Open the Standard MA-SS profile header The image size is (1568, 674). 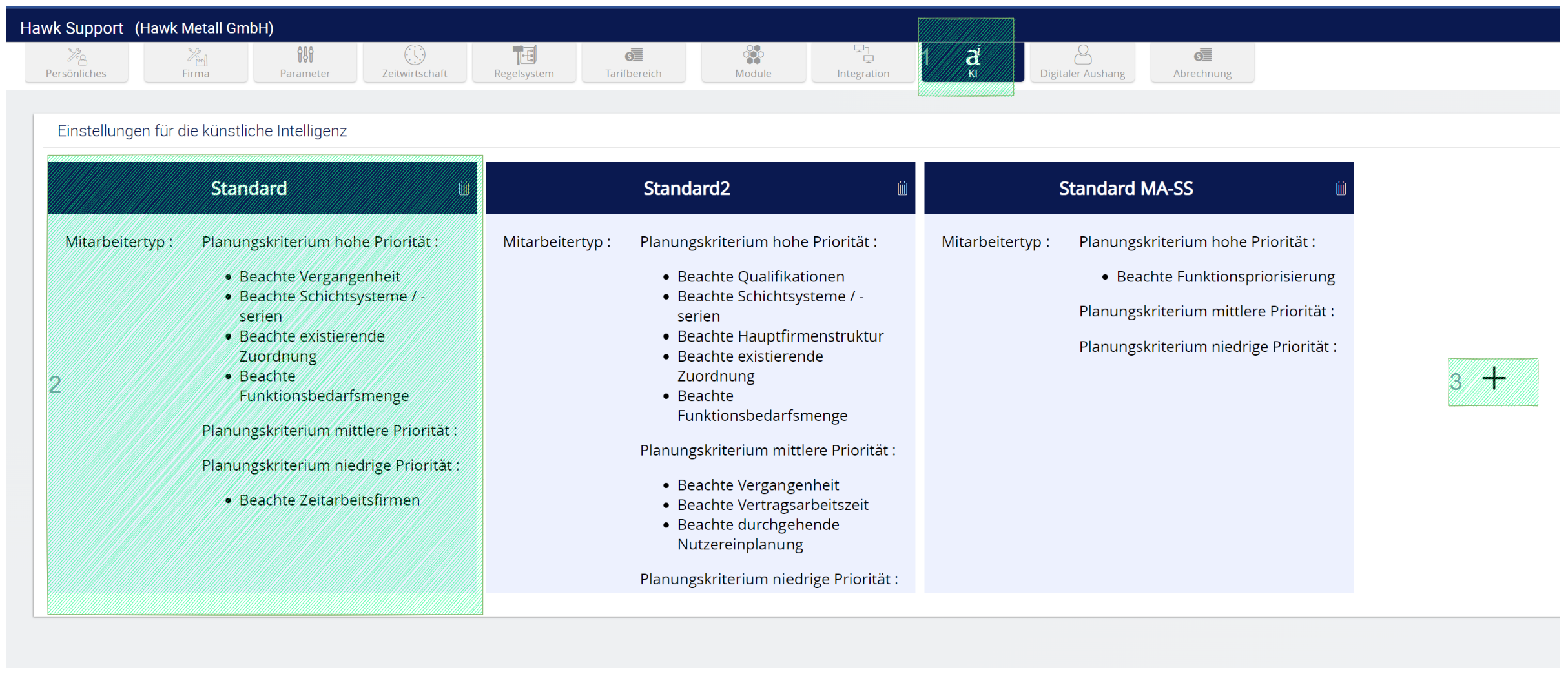click(1126, 188)
